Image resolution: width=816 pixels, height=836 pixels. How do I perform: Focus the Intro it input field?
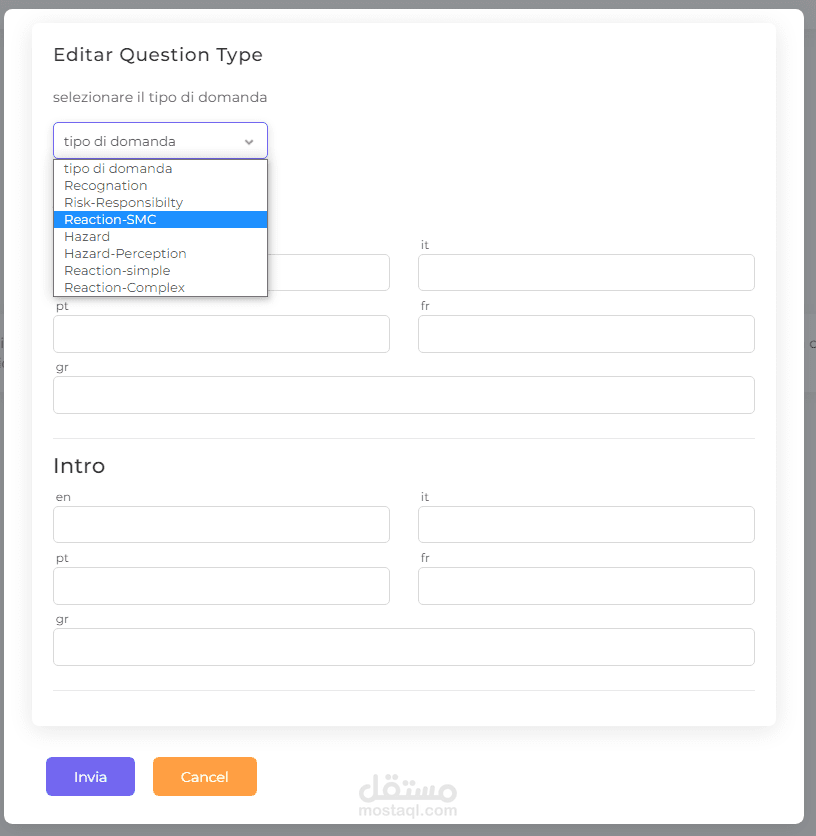586,525
